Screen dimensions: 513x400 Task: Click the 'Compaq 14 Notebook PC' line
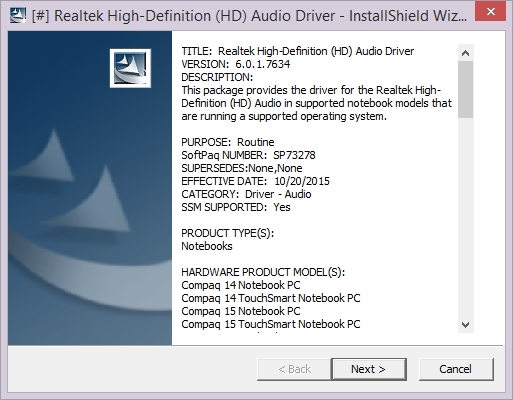click(241, 285)
